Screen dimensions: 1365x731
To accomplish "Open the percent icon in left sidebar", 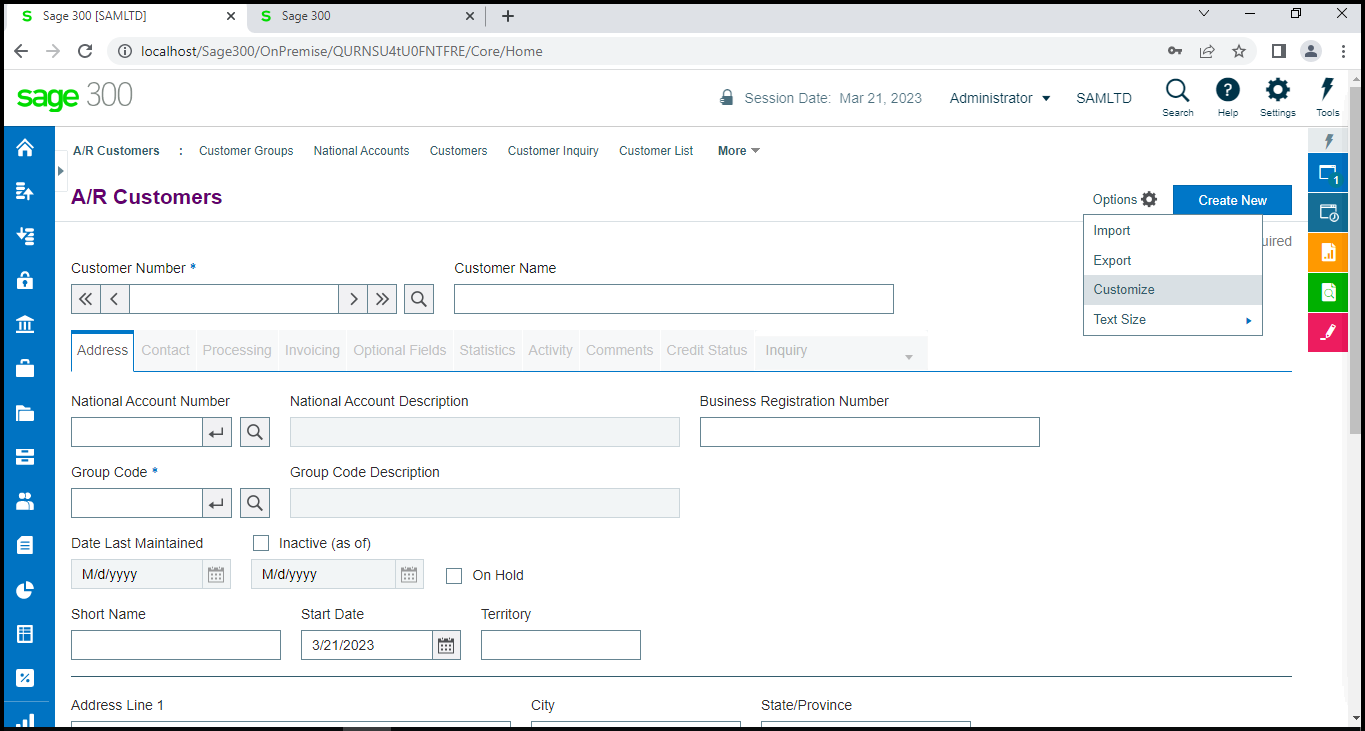I will tap(25, 678).
